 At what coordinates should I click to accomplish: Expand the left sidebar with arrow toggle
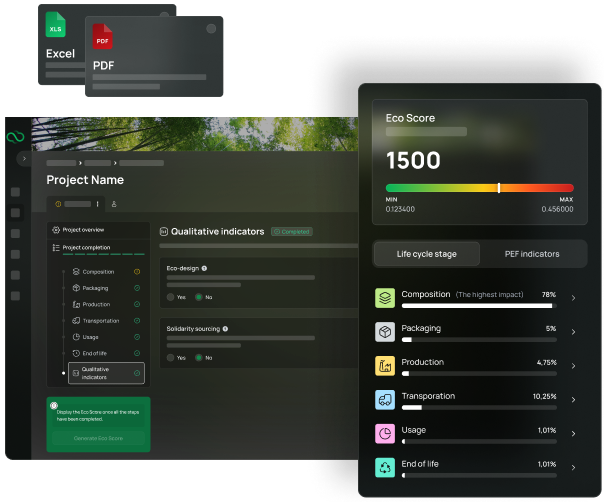24,158
